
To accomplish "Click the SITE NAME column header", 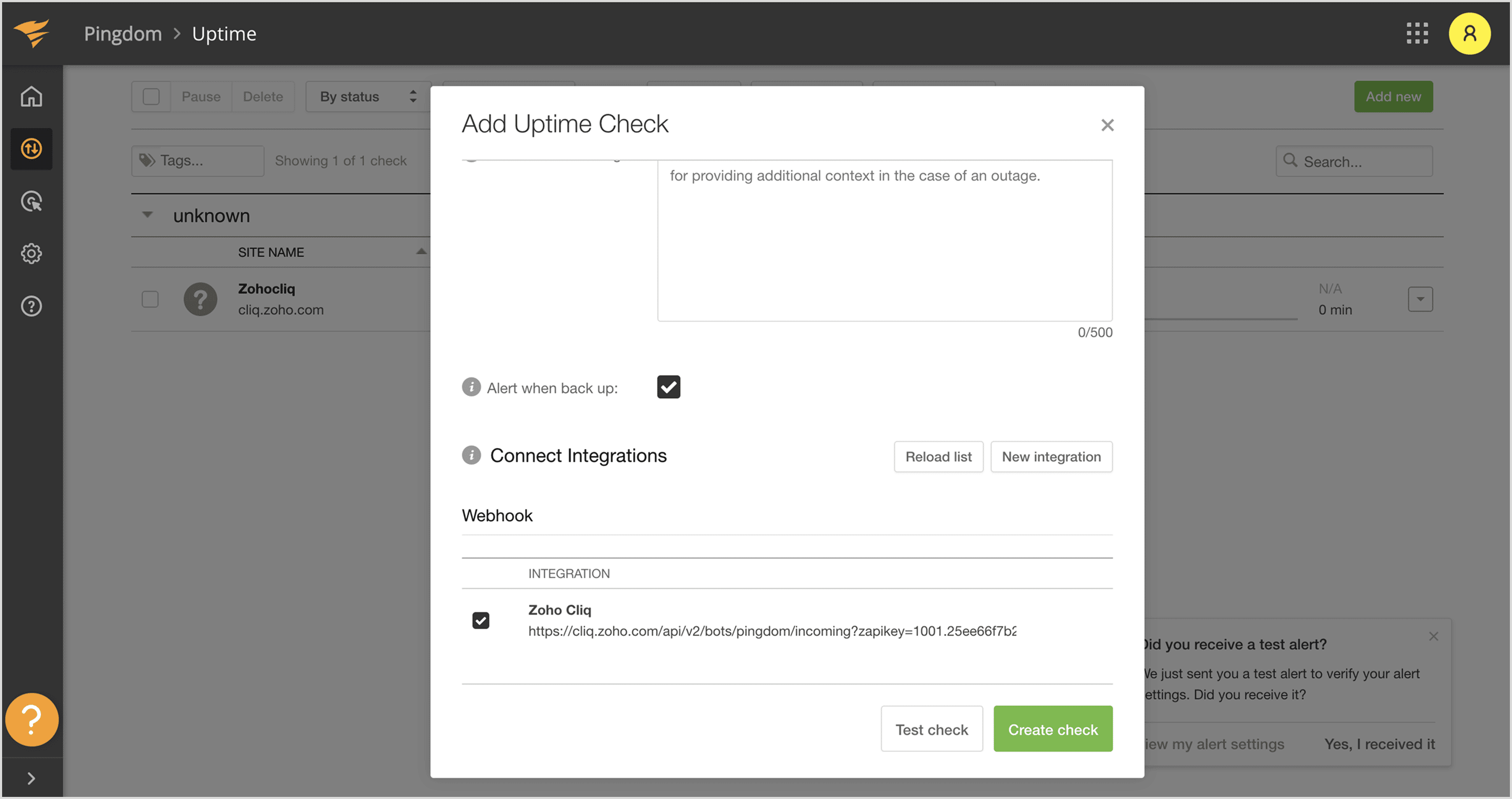I will 270,253.
